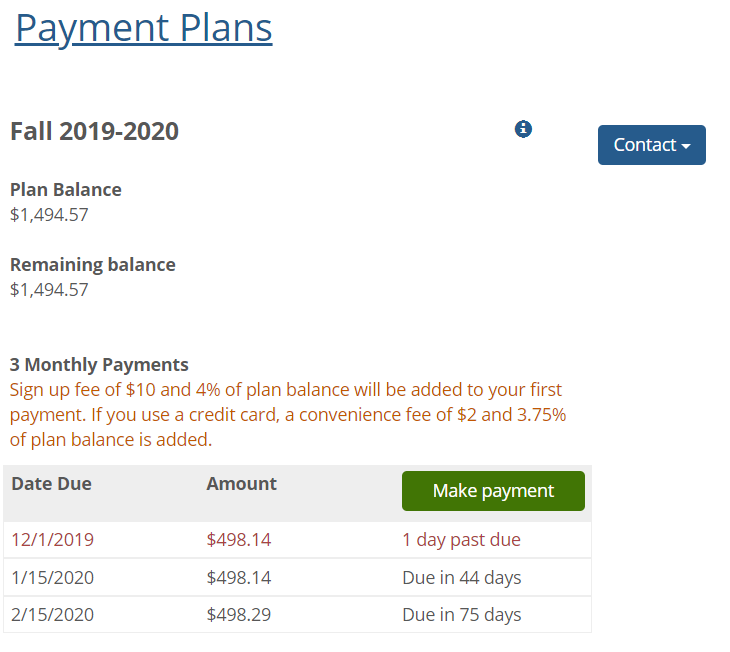Image resolution: width=730 pixels, height=652 pixels.
Task: Select the 12/1/2019 due date
Action: [x=52, y=540]
